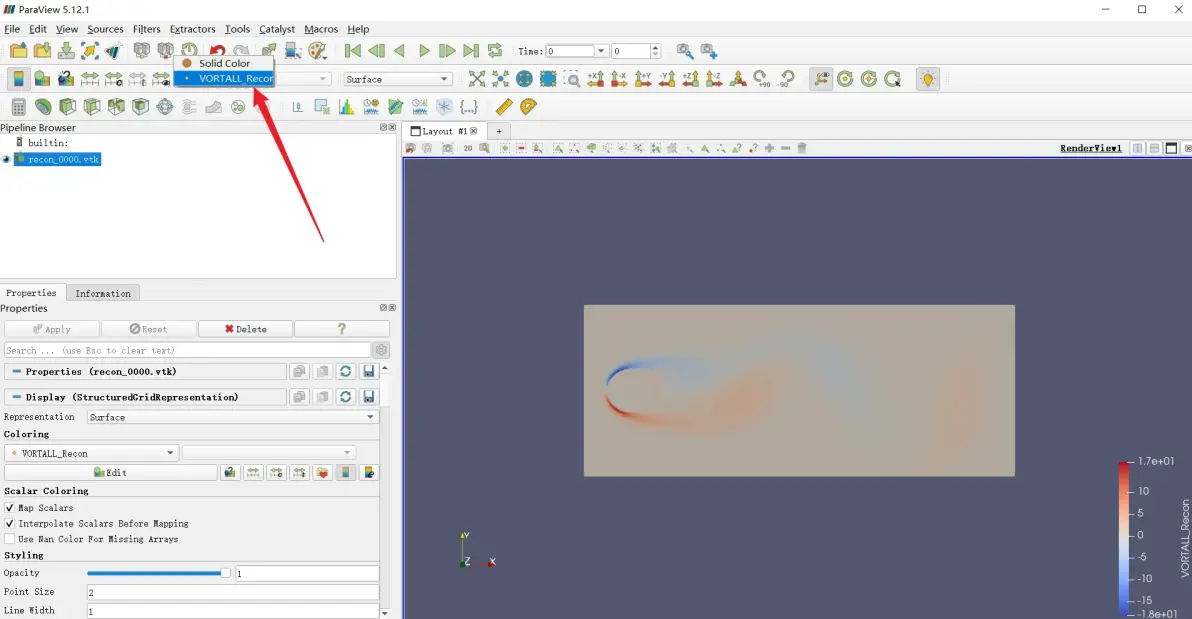1192x619 pixels.
Task: Click the Edit color map button
Action: [110, 473]
